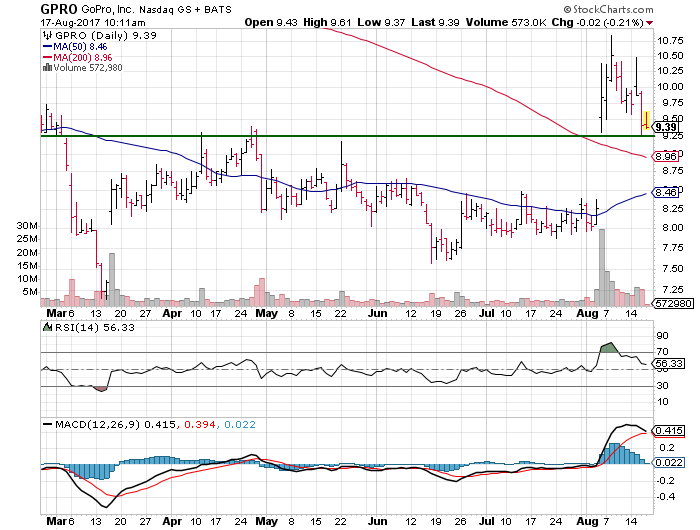Click the tallest August volume bar
Image resolution: width=700 pixels, height=530 pixels.
point(602,267)
